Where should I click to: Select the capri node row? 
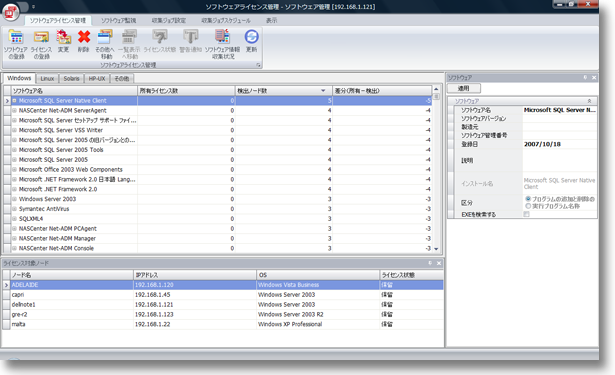(223, 295)
